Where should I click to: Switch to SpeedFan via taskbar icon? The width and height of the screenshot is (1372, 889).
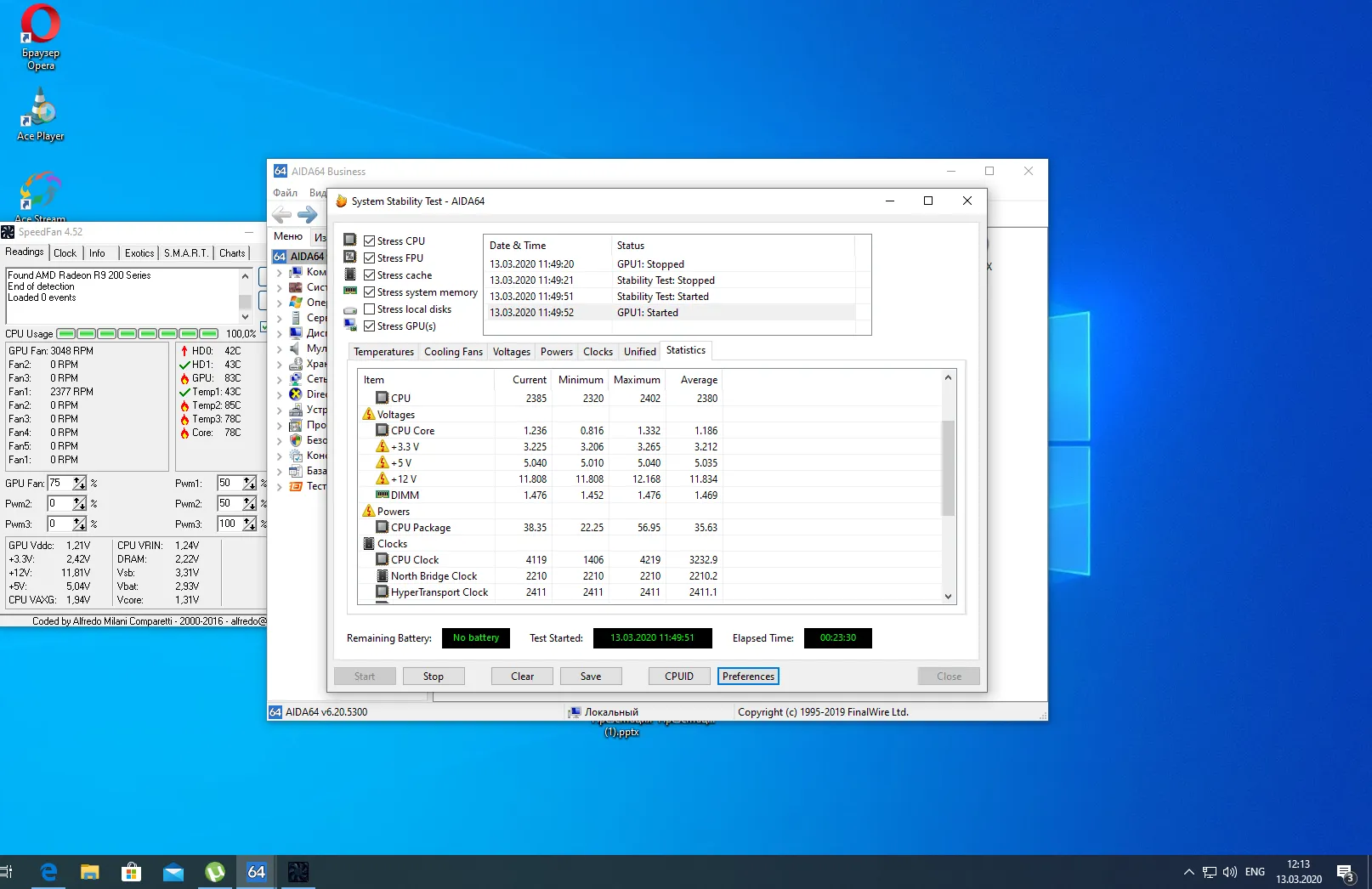298,872
